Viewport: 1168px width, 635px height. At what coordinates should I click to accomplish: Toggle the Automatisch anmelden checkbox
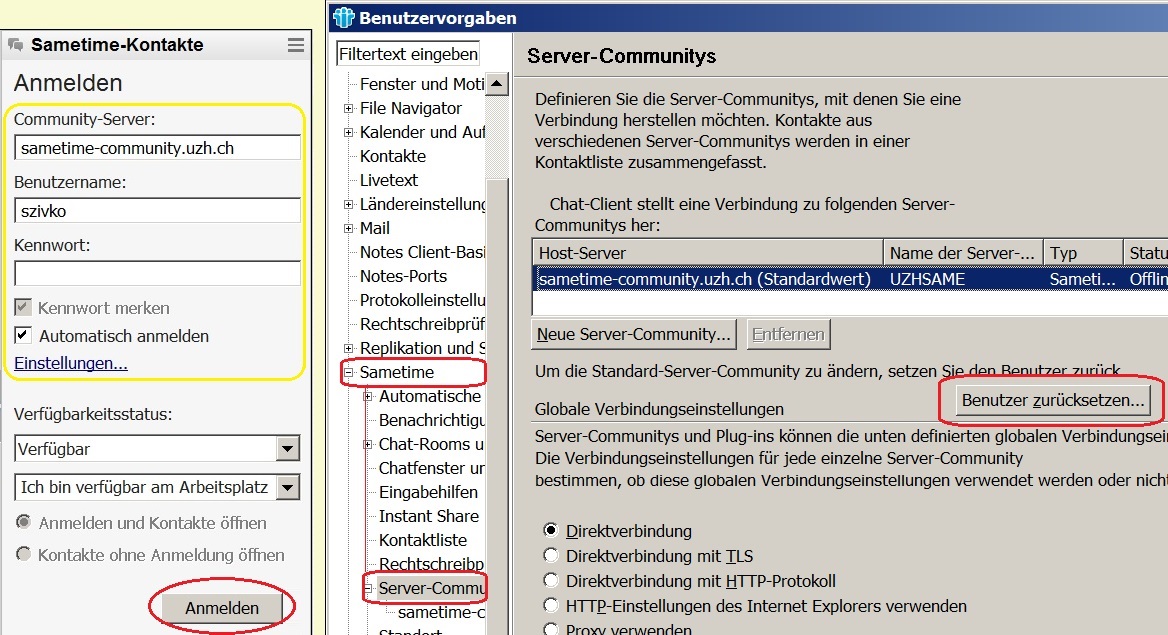(22, 335)
